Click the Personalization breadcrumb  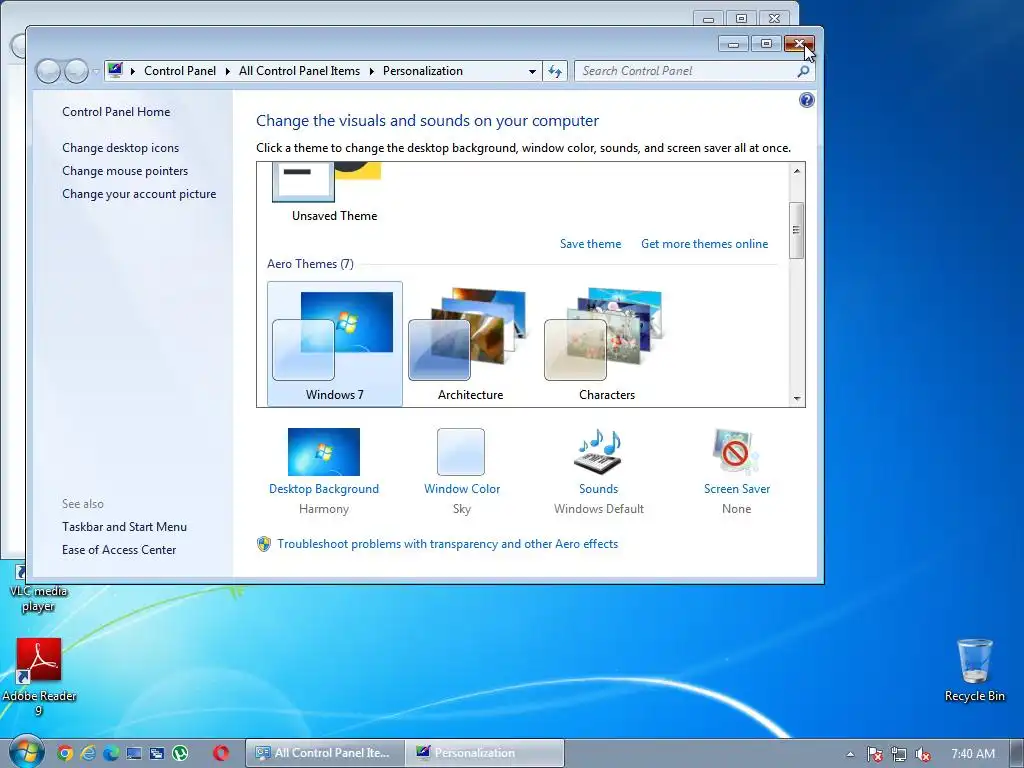tap(423, 71)
